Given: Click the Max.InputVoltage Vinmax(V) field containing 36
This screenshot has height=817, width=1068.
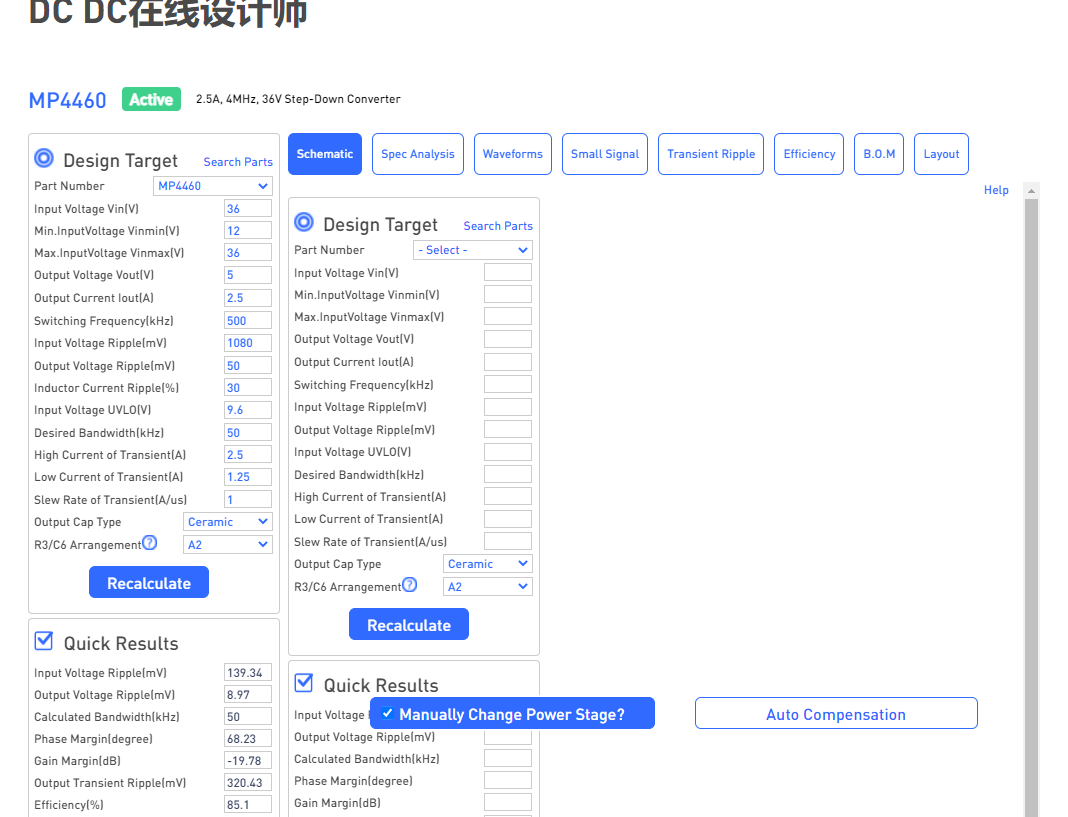Looking at the screenshot, I should point(248,253).
